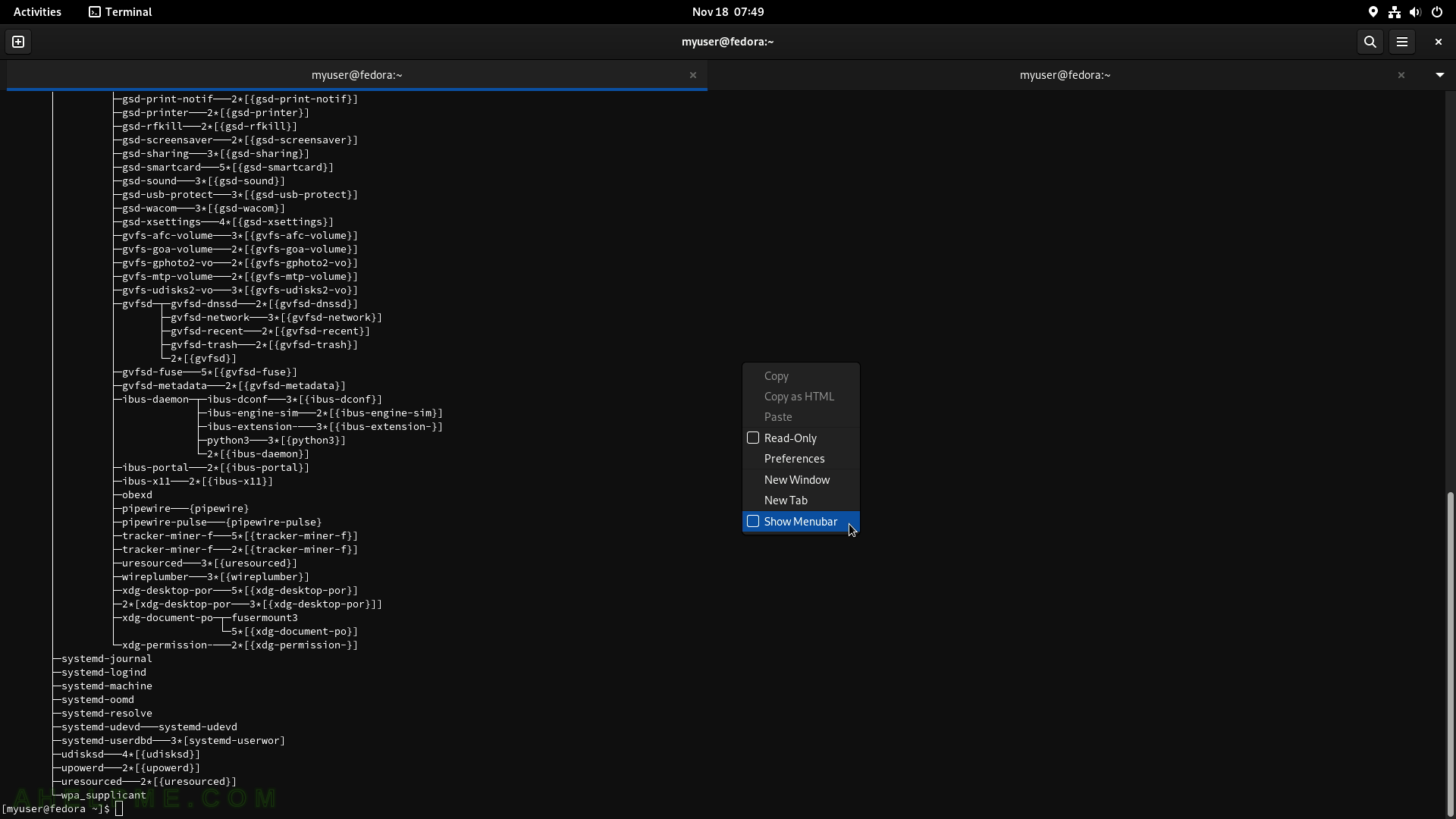This screenshot has height=819, width=1456.
Task: Click the 'gsd-print-notif' line
Action: pos(240,99)
